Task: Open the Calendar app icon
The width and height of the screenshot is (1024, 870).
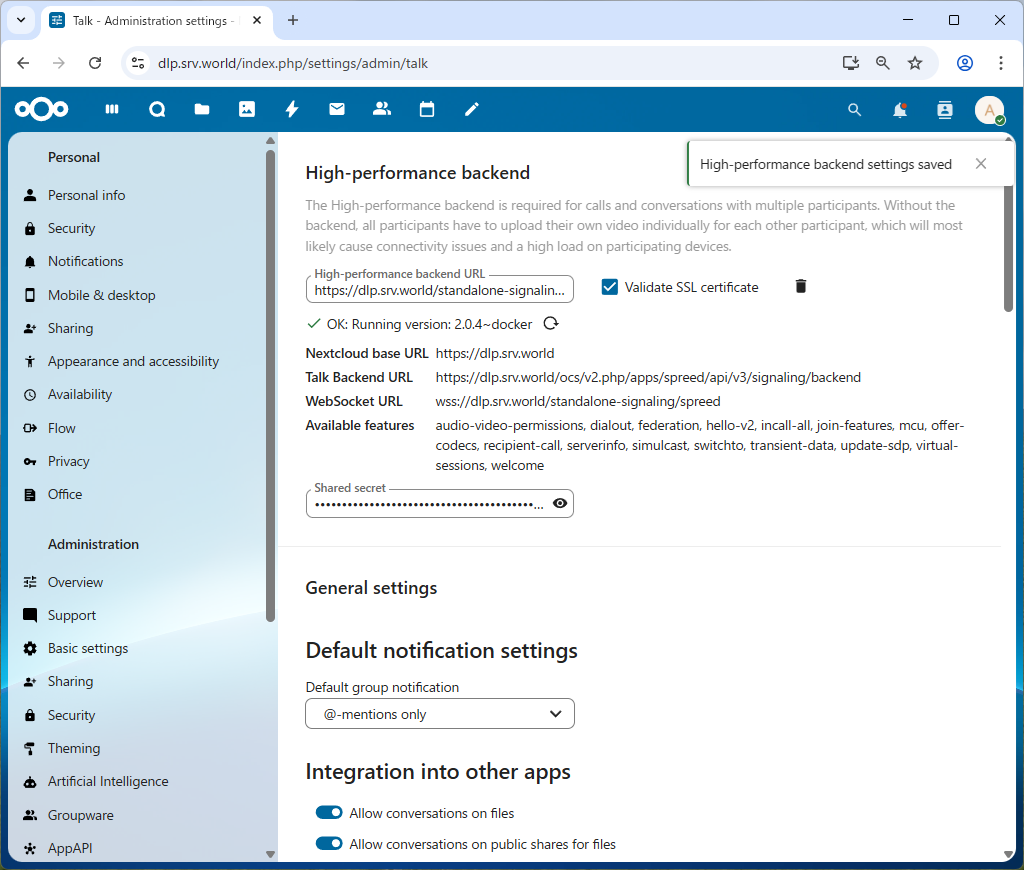Action: coord(427,110)
